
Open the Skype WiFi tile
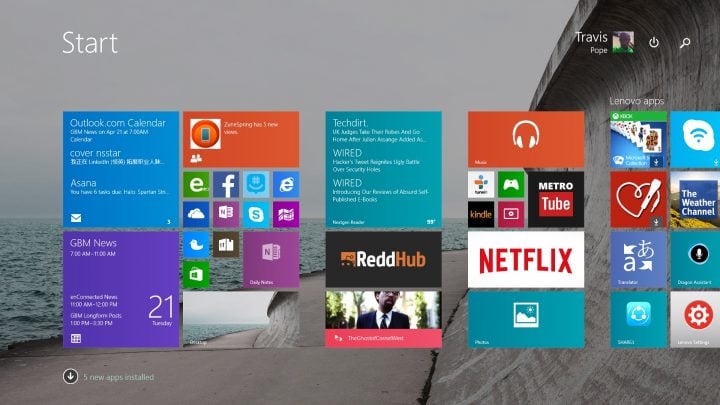click(x=695, y=139)
